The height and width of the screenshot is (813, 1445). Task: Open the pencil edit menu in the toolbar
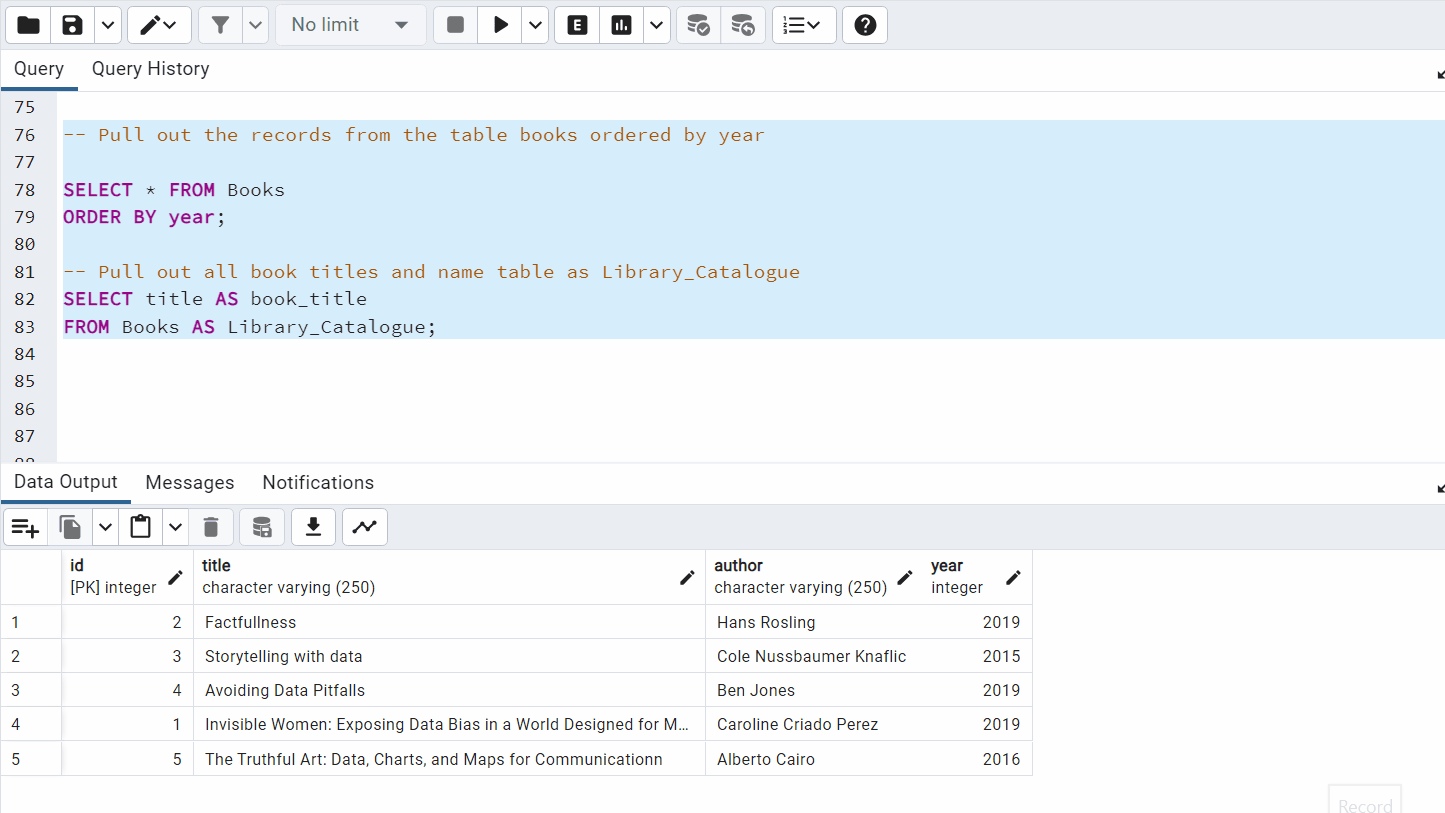[159, 25]
